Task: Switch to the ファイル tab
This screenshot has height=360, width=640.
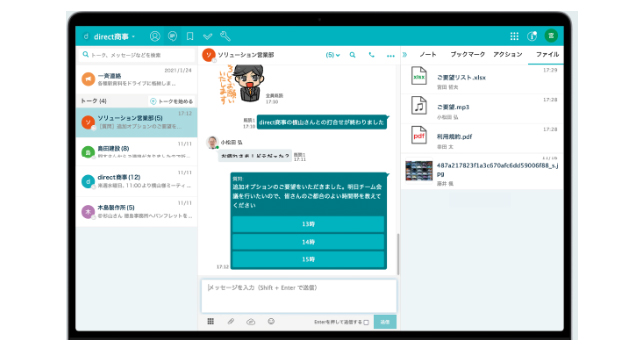Action: 547,54
